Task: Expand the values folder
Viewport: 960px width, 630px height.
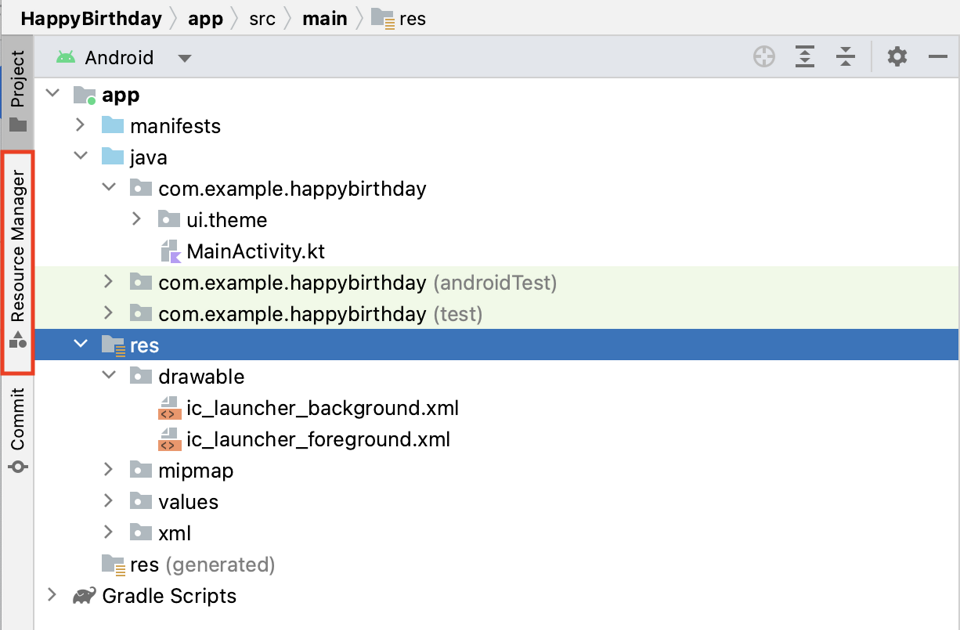Action: [109, 501]
